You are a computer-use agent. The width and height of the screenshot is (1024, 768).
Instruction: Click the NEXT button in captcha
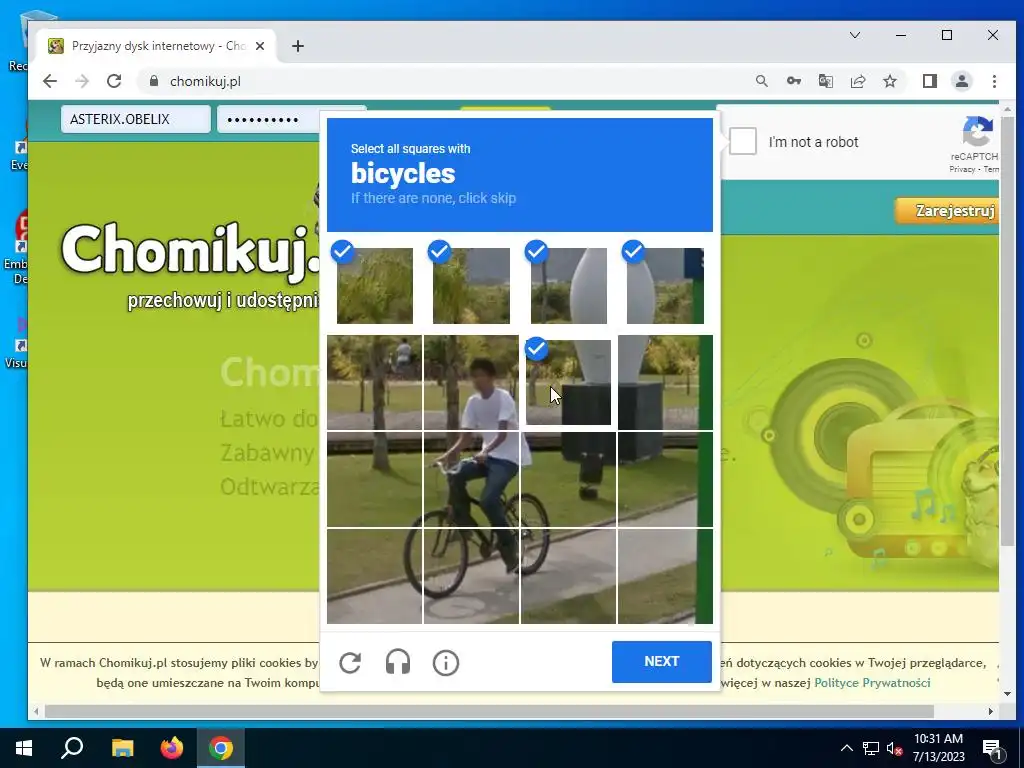pos(662,662)
